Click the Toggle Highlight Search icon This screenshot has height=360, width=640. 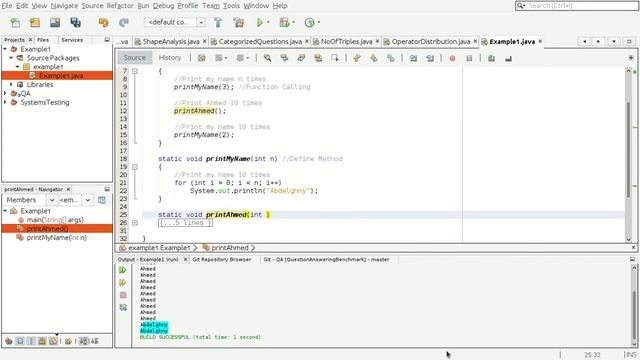(318, 58)
